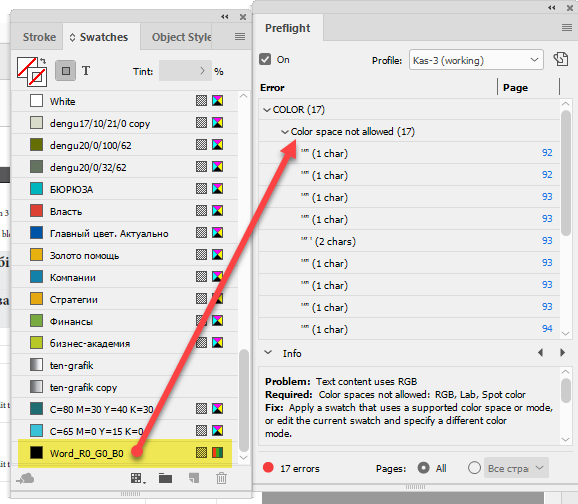Go to next error info arrow
Image resolution: width=578 pixels, height=504 pixels.
coord(563,353)
